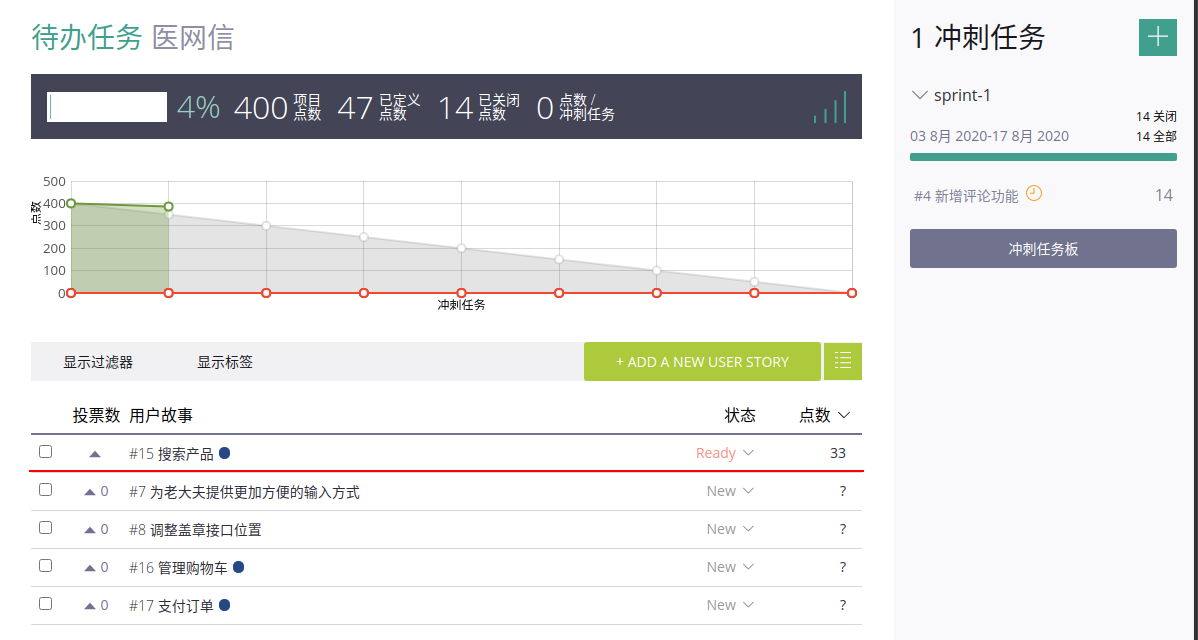
Task: Click the green plus add sprint icon
Action: (1157, 37)
